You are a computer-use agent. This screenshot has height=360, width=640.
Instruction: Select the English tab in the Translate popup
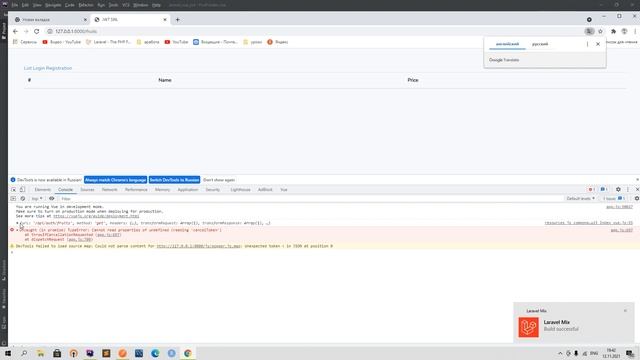coord(507,44)
